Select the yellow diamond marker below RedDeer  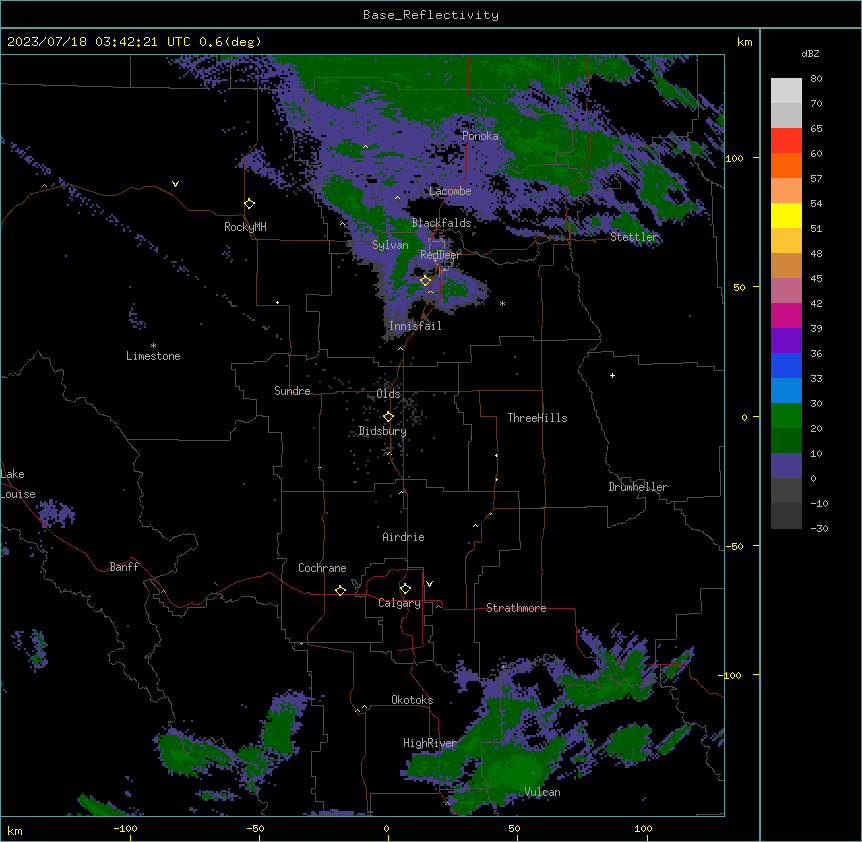(x=426, y=281)
